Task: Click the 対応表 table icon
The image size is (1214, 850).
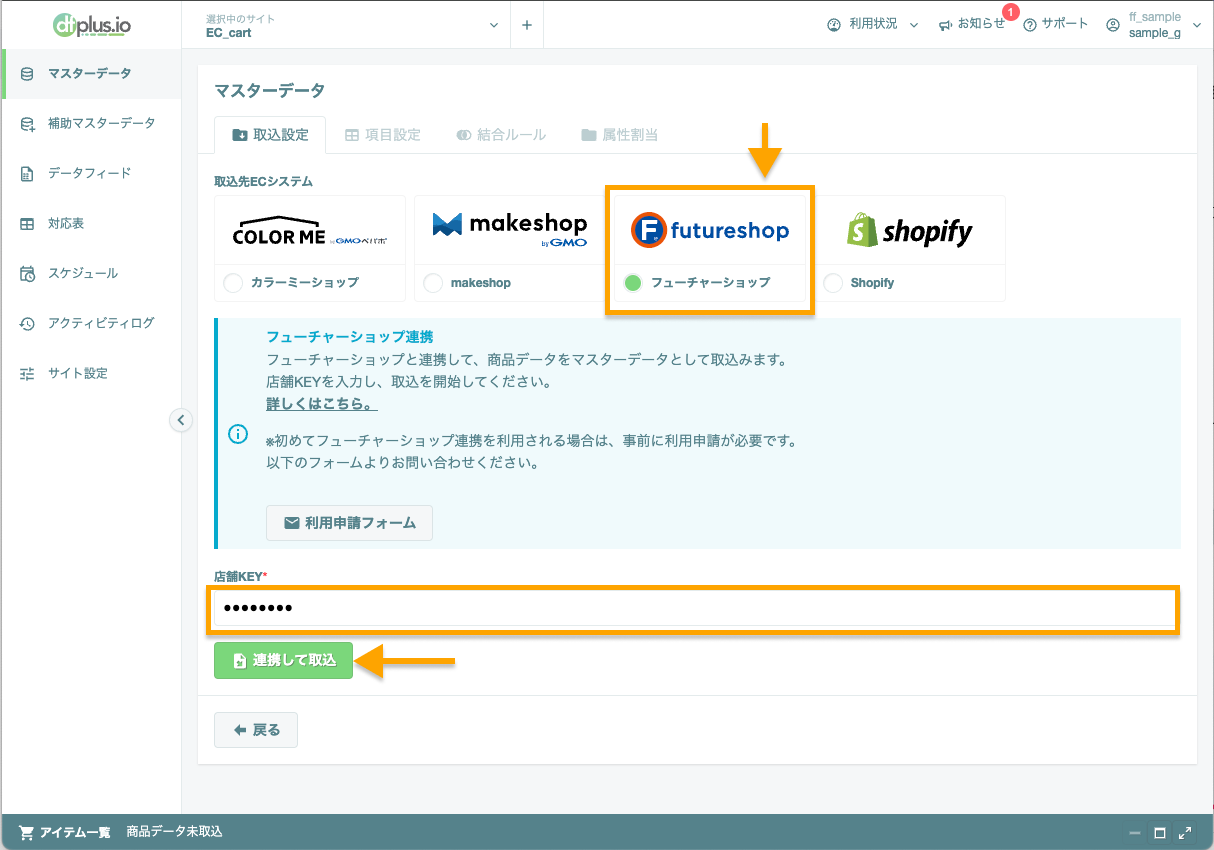Action: click(x=27, y=223)
